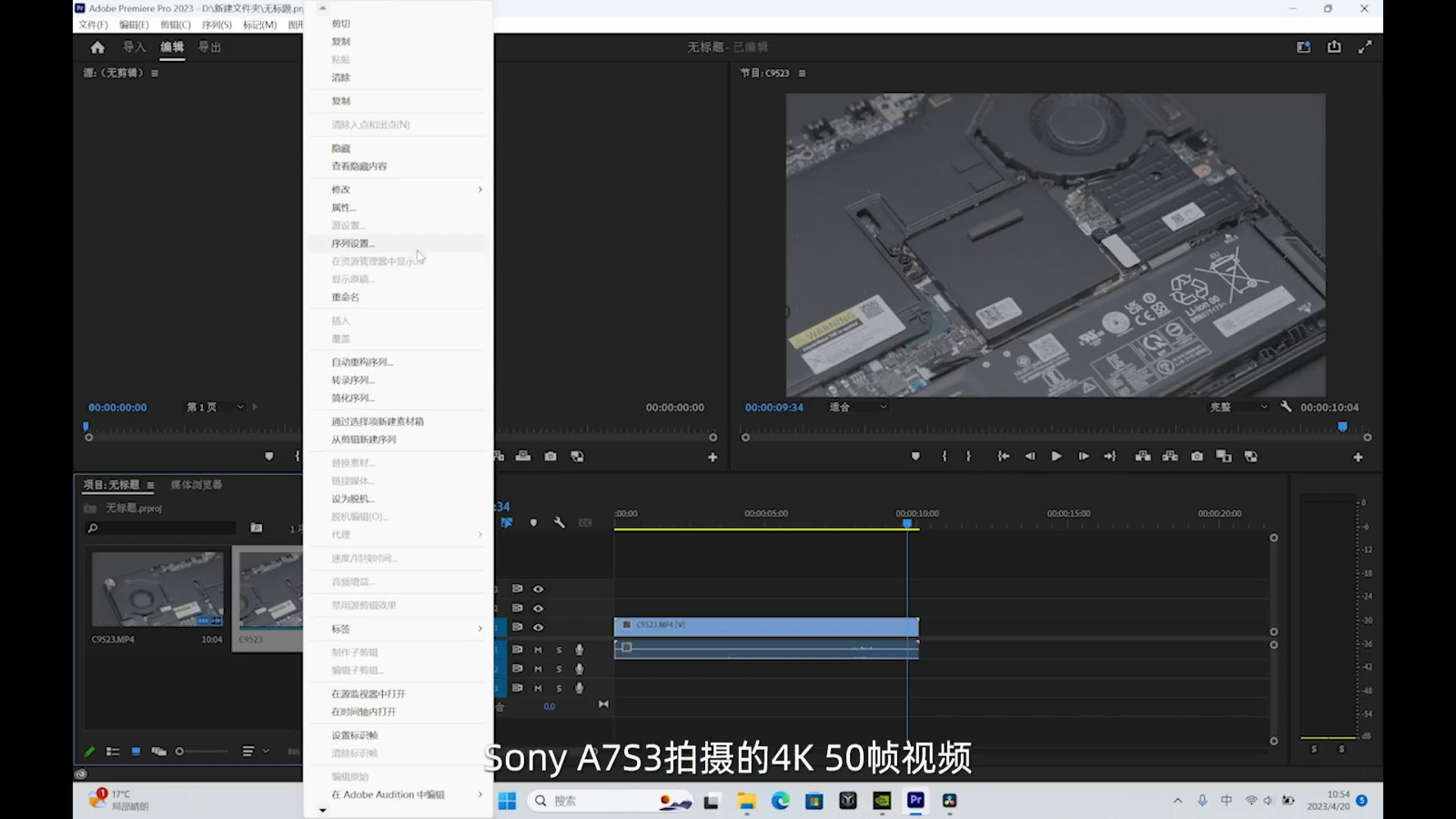Solo audio track A3
Viewport: 1456px width, 819px height.
point(559,688)
